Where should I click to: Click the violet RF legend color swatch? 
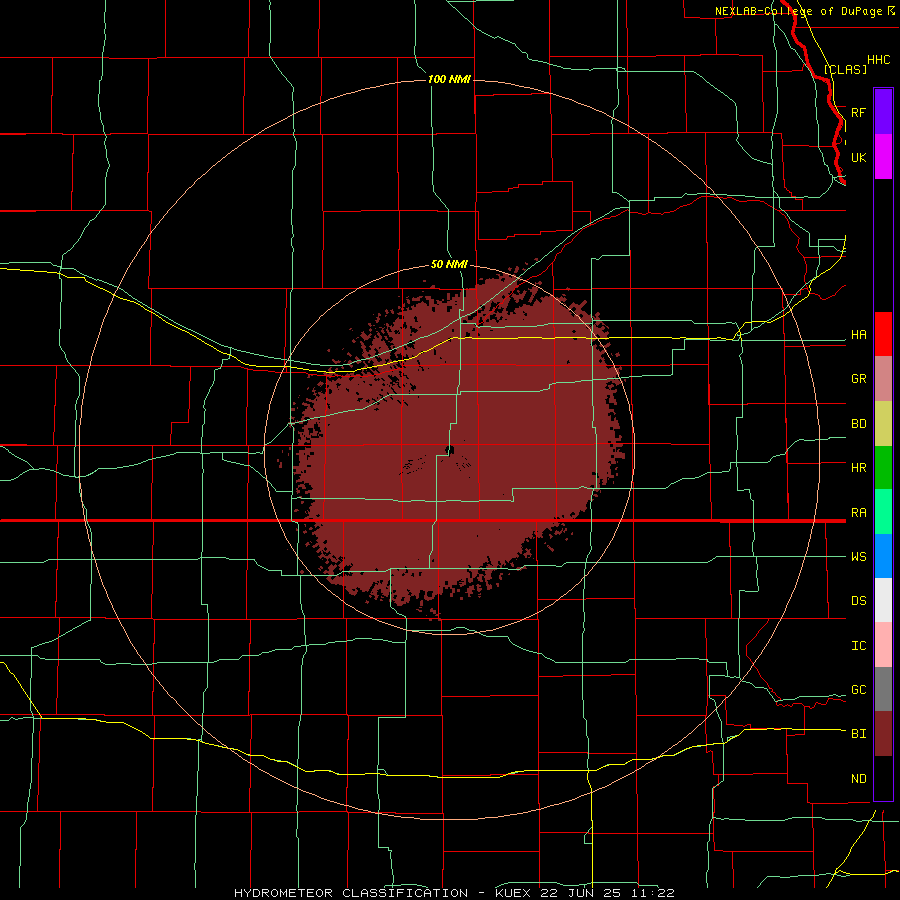(883, 112)
